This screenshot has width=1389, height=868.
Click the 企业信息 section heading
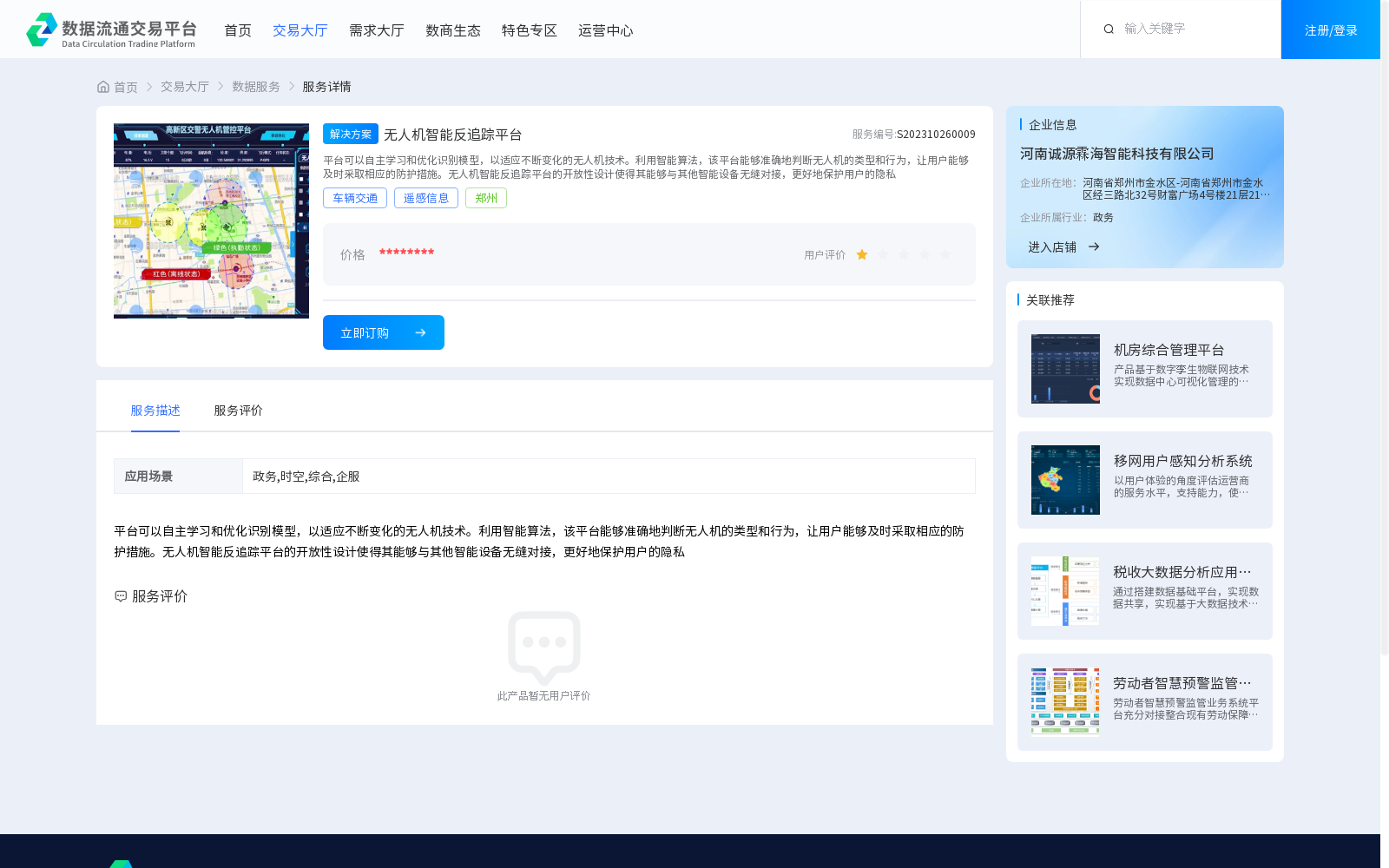[1053, 125]
